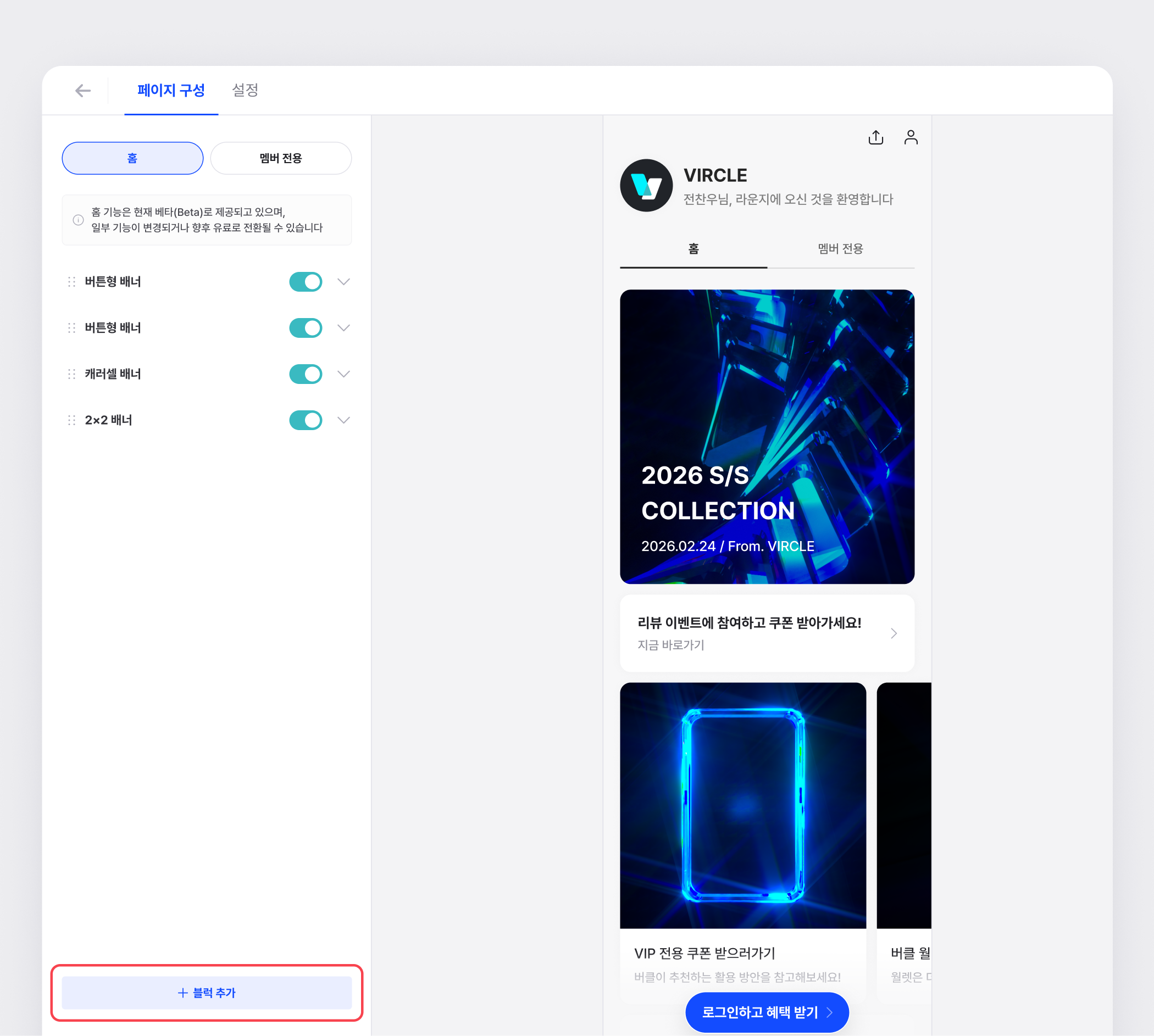
Task: Expand the 2×2 배너 settings chevron
Action: point(343,420)
